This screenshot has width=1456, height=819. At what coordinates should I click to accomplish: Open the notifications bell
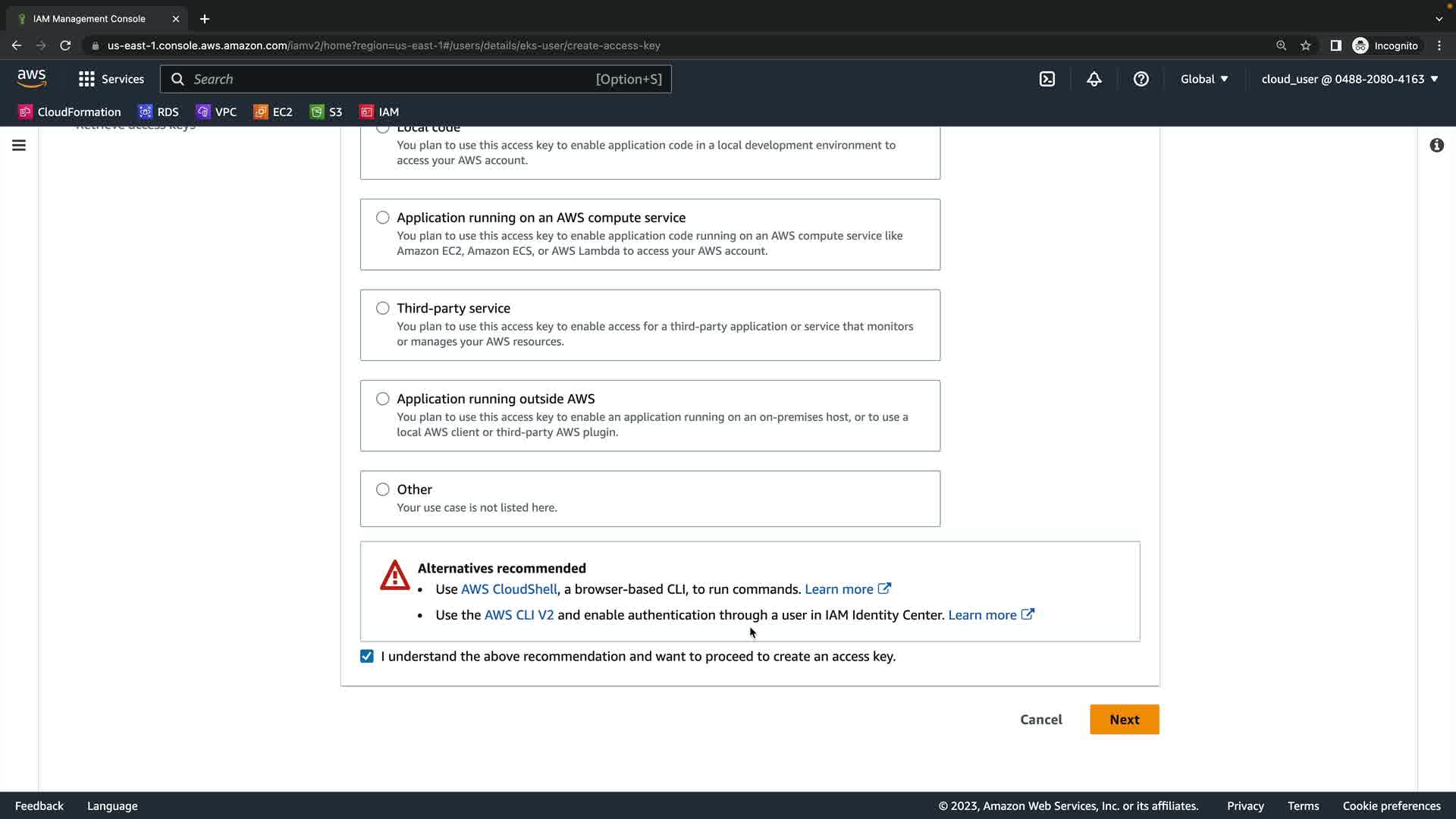[1094, 79]
